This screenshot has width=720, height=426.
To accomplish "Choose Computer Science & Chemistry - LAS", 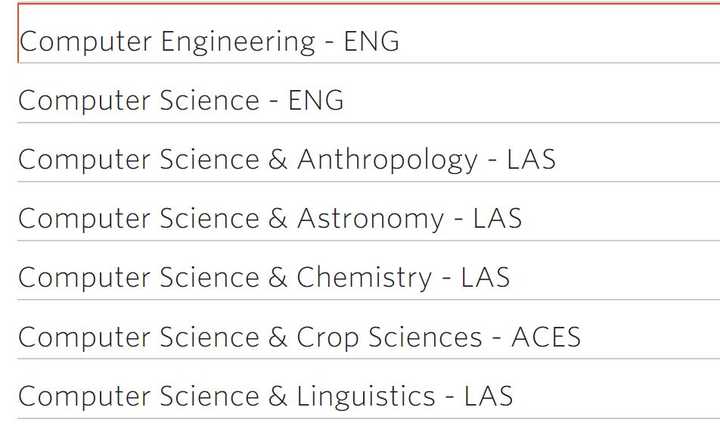I will (x=369, y=270).
